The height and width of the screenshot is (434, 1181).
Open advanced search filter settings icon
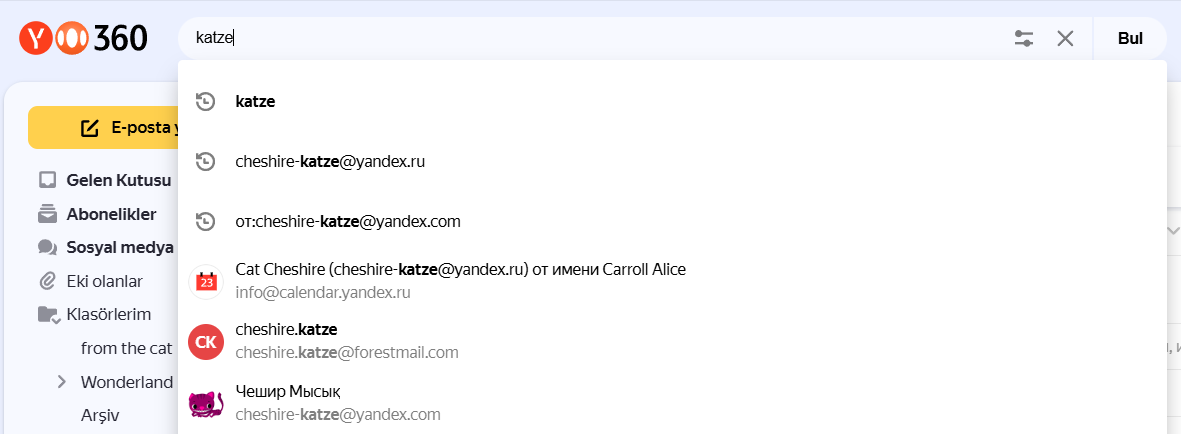[x=1023, y=39]
